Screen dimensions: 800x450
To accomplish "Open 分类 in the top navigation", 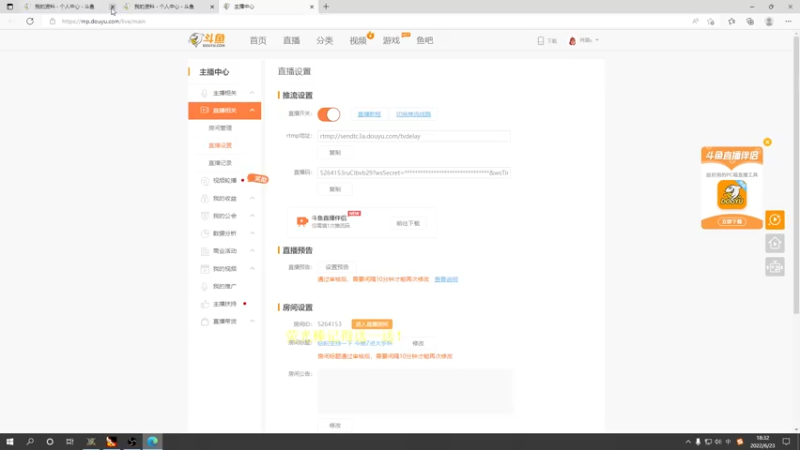I will point(324,40).
